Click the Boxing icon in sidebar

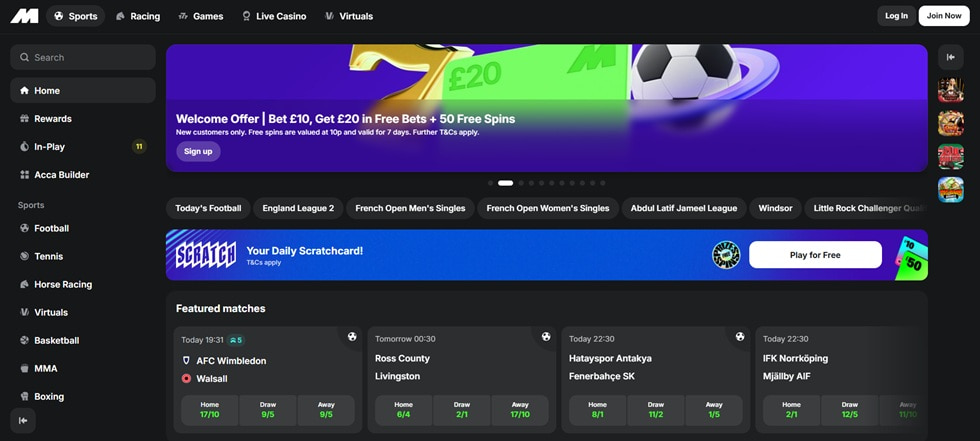pos(24,396)
